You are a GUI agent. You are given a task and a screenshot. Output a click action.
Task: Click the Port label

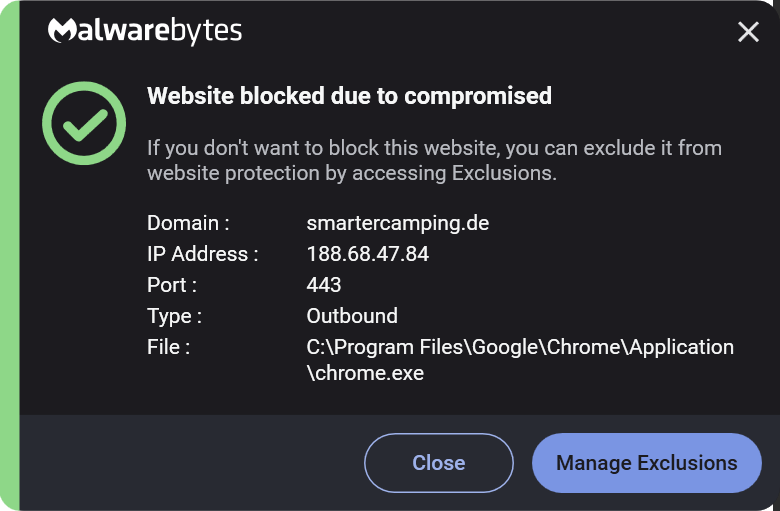coord(172,285)
